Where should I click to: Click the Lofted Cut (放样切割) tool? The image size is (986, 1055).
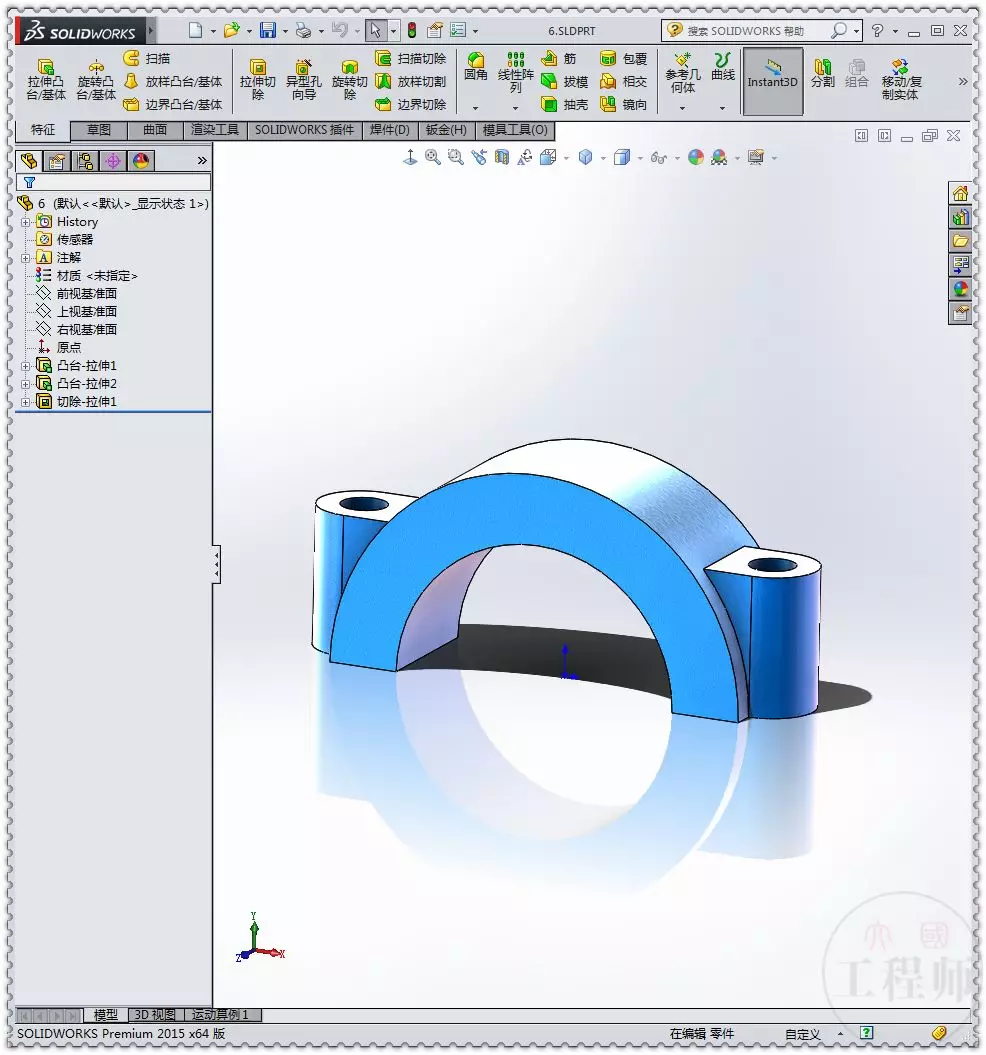tap(411, 81)
